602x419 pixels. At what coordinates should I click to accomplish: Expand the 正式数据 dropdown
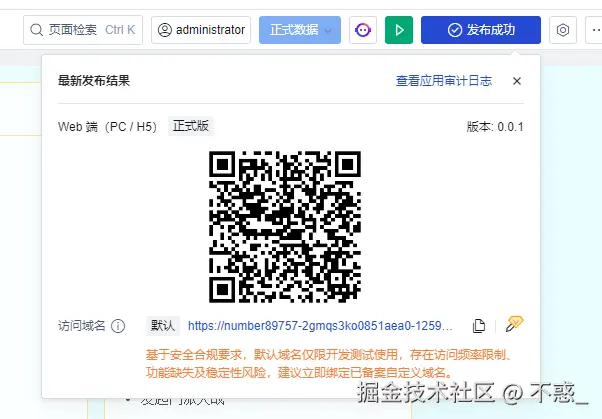(x=300, y=30)
